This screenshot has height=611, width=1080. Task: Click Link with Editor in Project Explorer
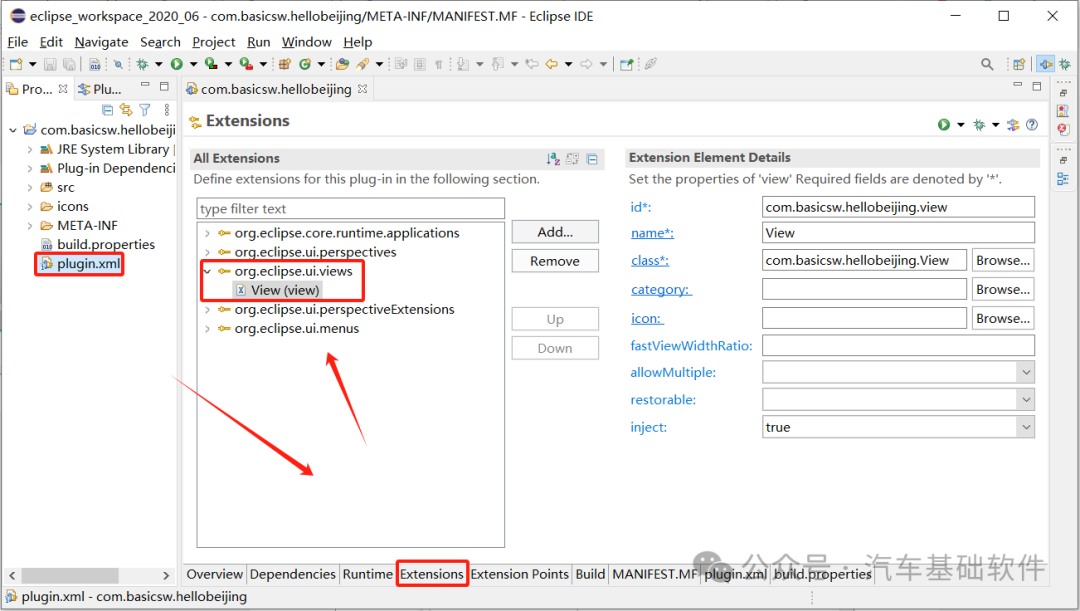[126, 110]
